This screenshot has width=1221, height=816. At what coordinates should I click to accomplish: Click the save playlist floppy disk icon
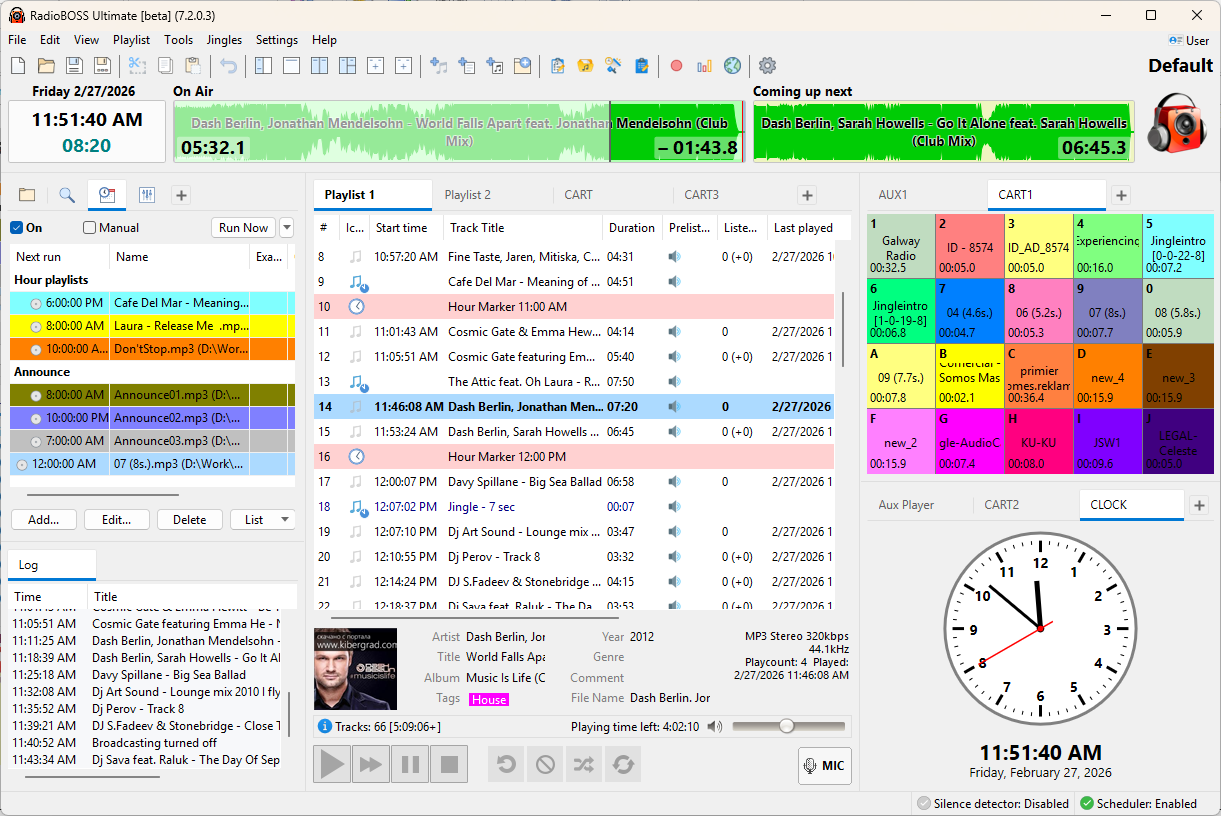coord(74,66)
